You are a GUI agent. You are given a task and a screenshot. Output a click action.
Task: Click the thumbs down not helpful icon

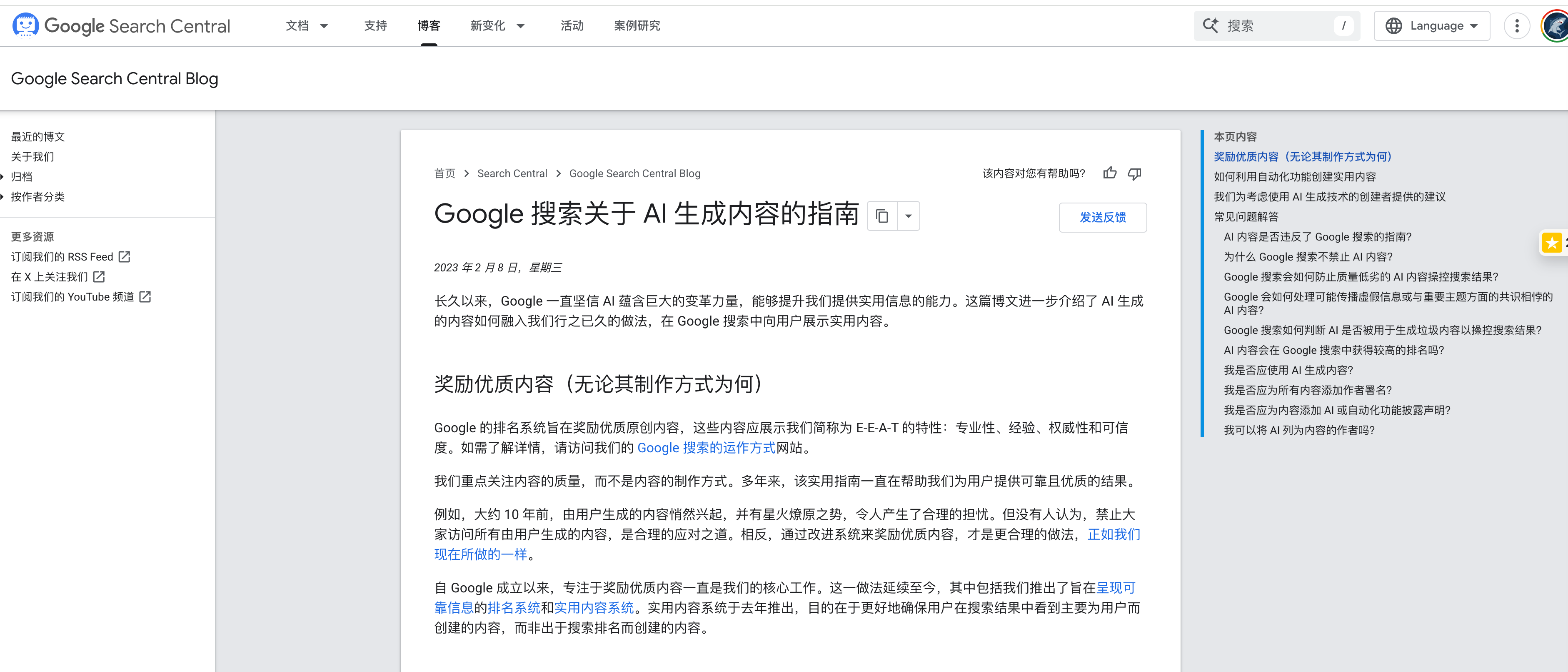point(1135,174)
